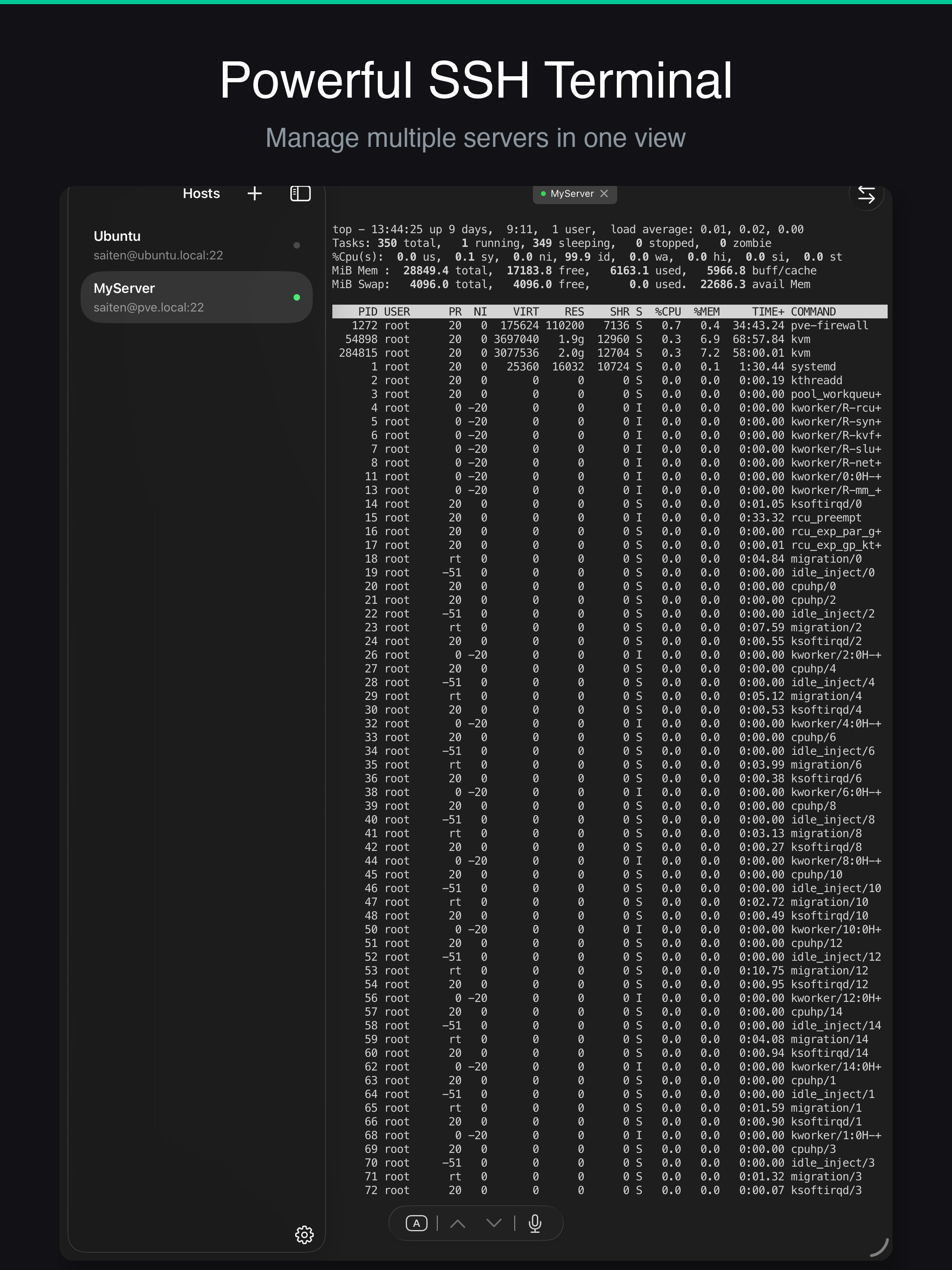Screen dimensions: 952x1270
Task: Click the %CPU column header
Action: point(668,312)
